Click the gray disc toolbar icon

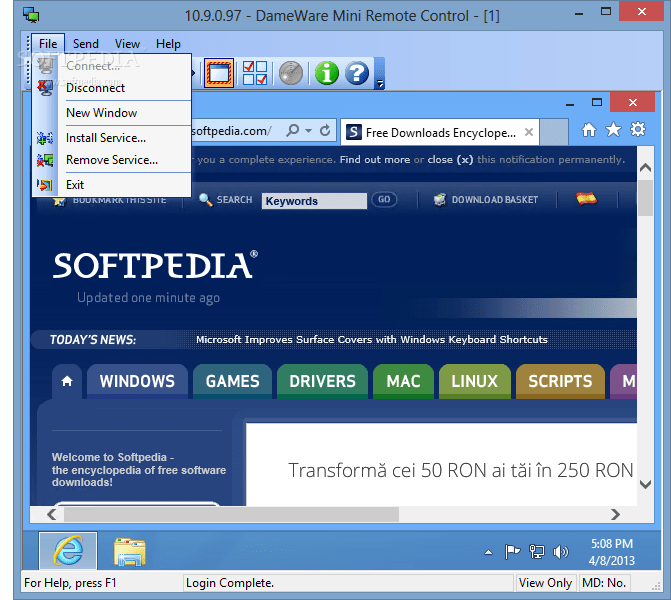click(x=291, y=73)
